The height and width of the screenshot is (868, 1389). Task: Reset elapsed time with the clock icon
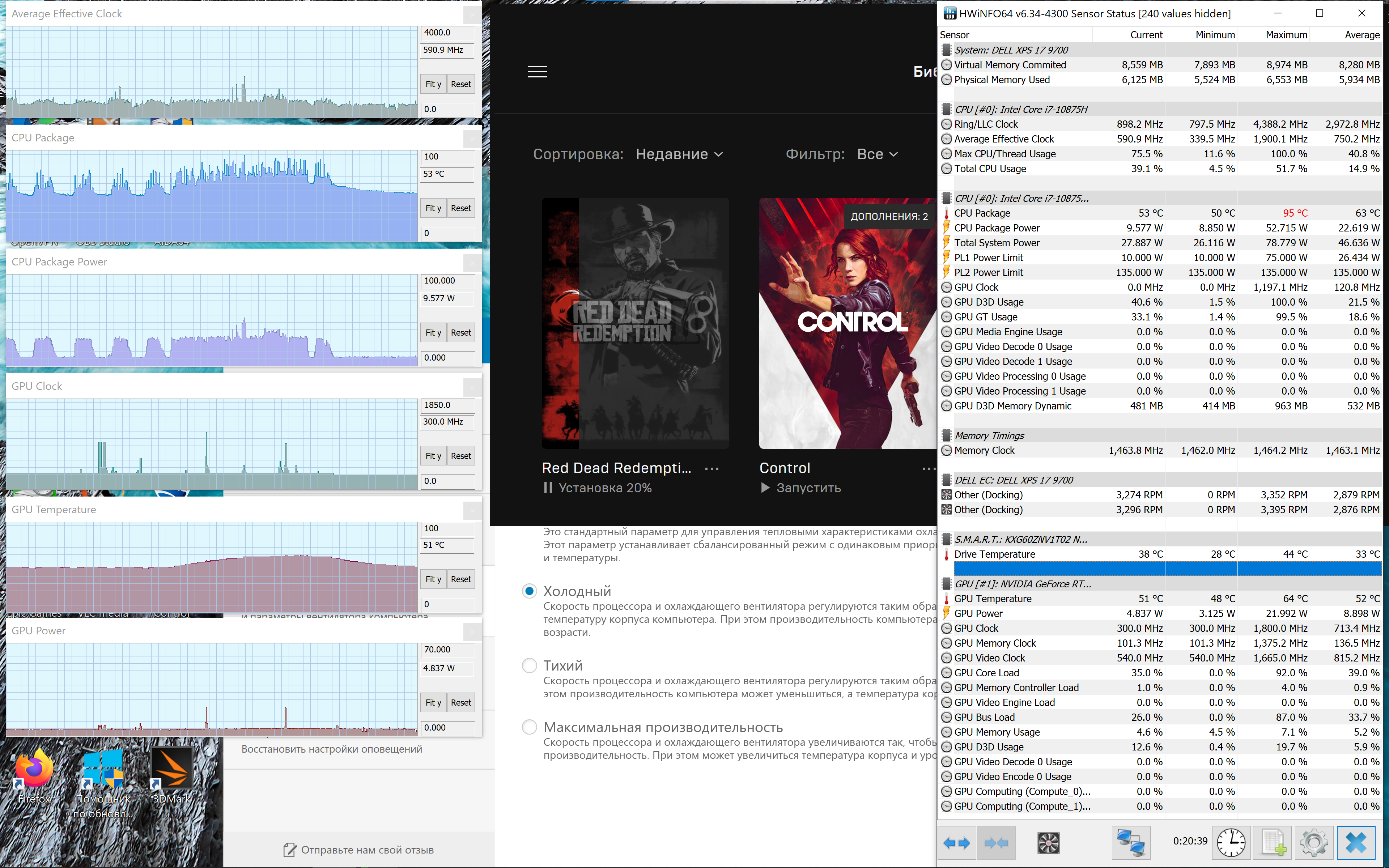point(1231,843)
